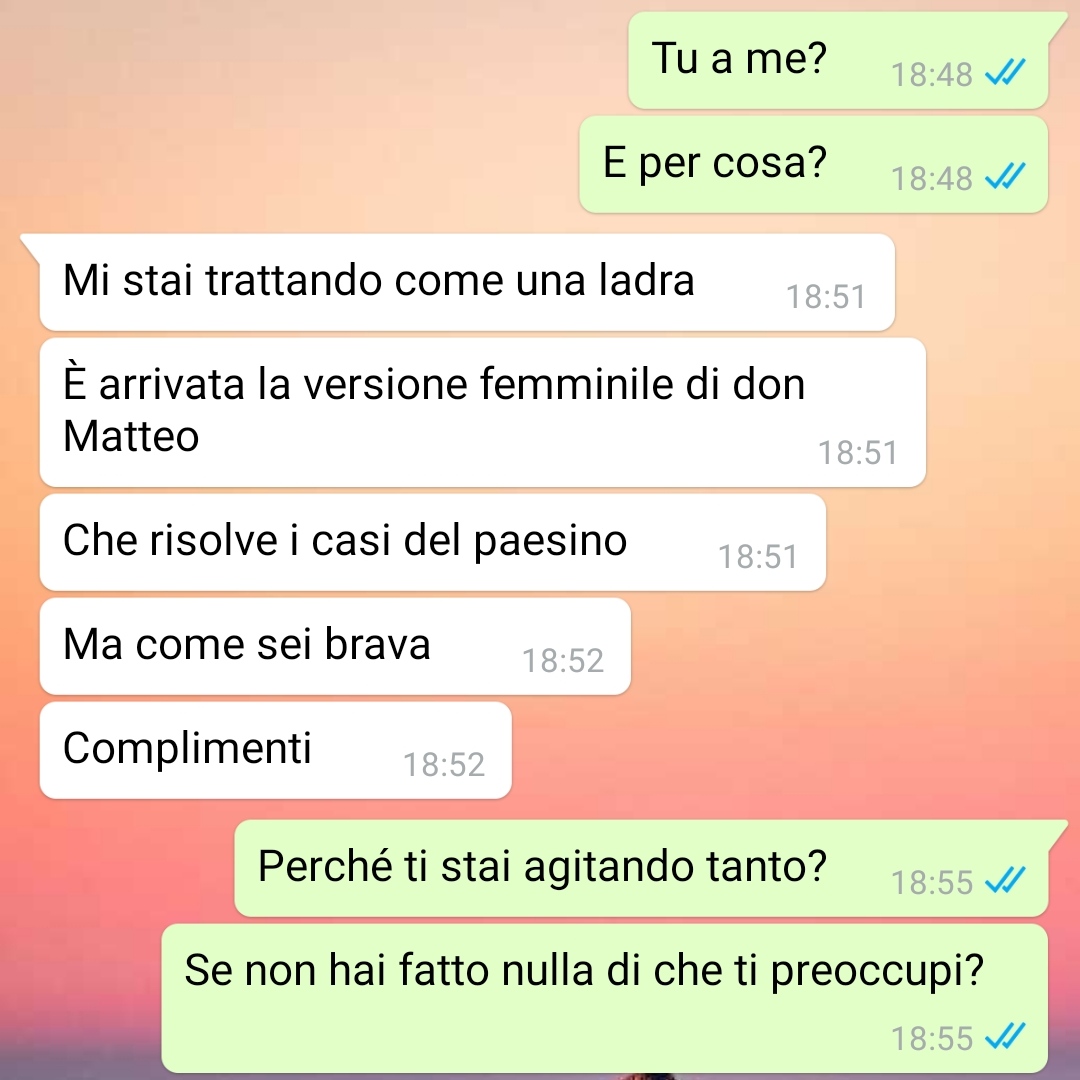Screen dimensions: 1080x1080
Task: Tap 'Se non hai fatto nulla di che ti preoccupi?'
Action: pyautogui.click(x=605, y=999)
